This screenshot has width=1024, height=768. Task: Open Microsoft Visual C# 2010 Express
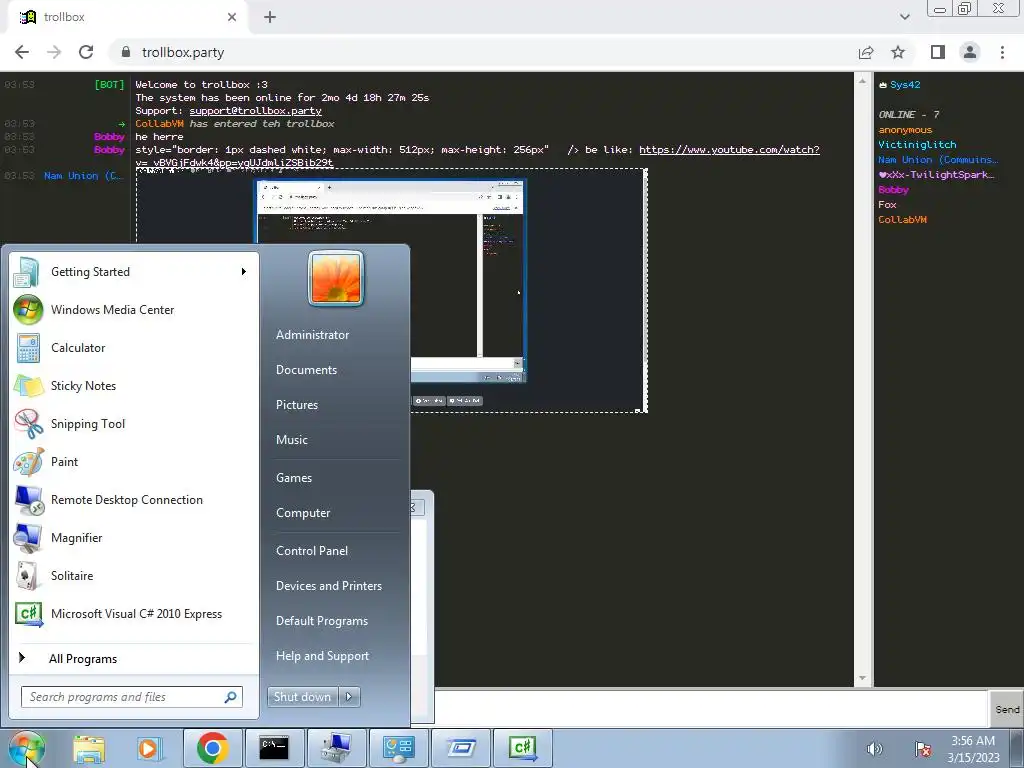click(x=134, y=613)
